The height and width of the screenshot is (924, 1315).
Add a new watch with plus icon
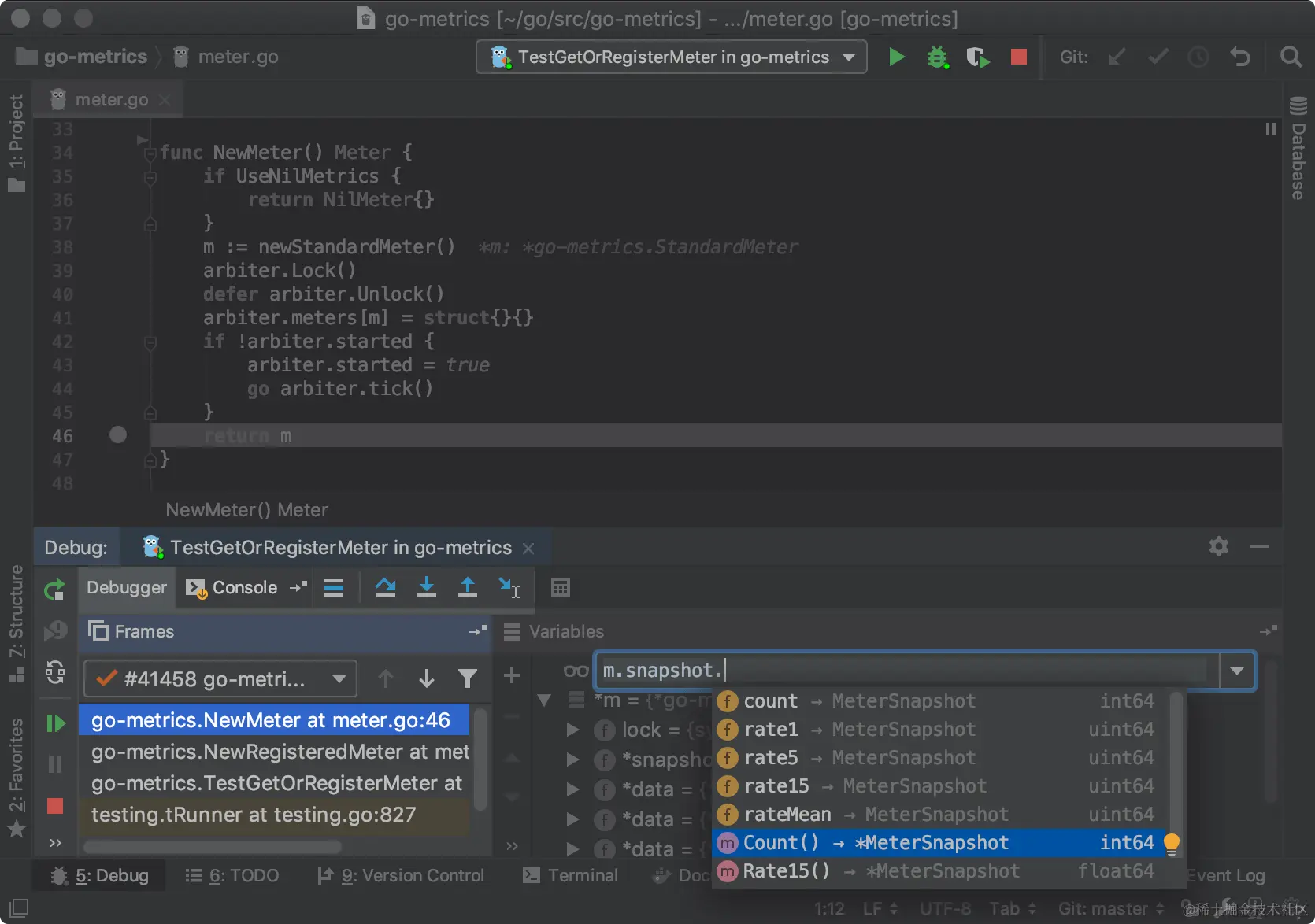pos(512,675)
